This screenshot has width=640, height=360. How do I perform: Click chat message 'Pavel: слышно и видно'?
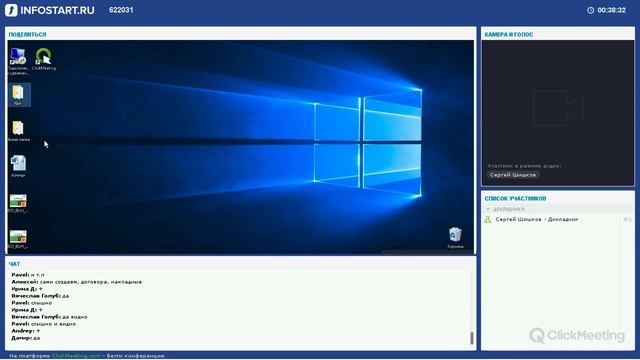pyautogui.click(x=44, y=324)
